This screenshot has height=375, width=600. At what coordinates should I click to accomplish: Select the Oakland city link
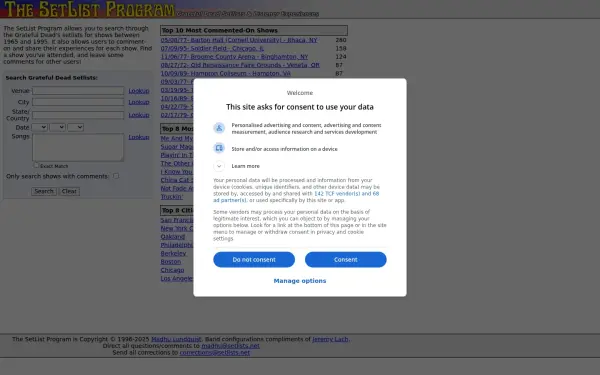[173, 237]
